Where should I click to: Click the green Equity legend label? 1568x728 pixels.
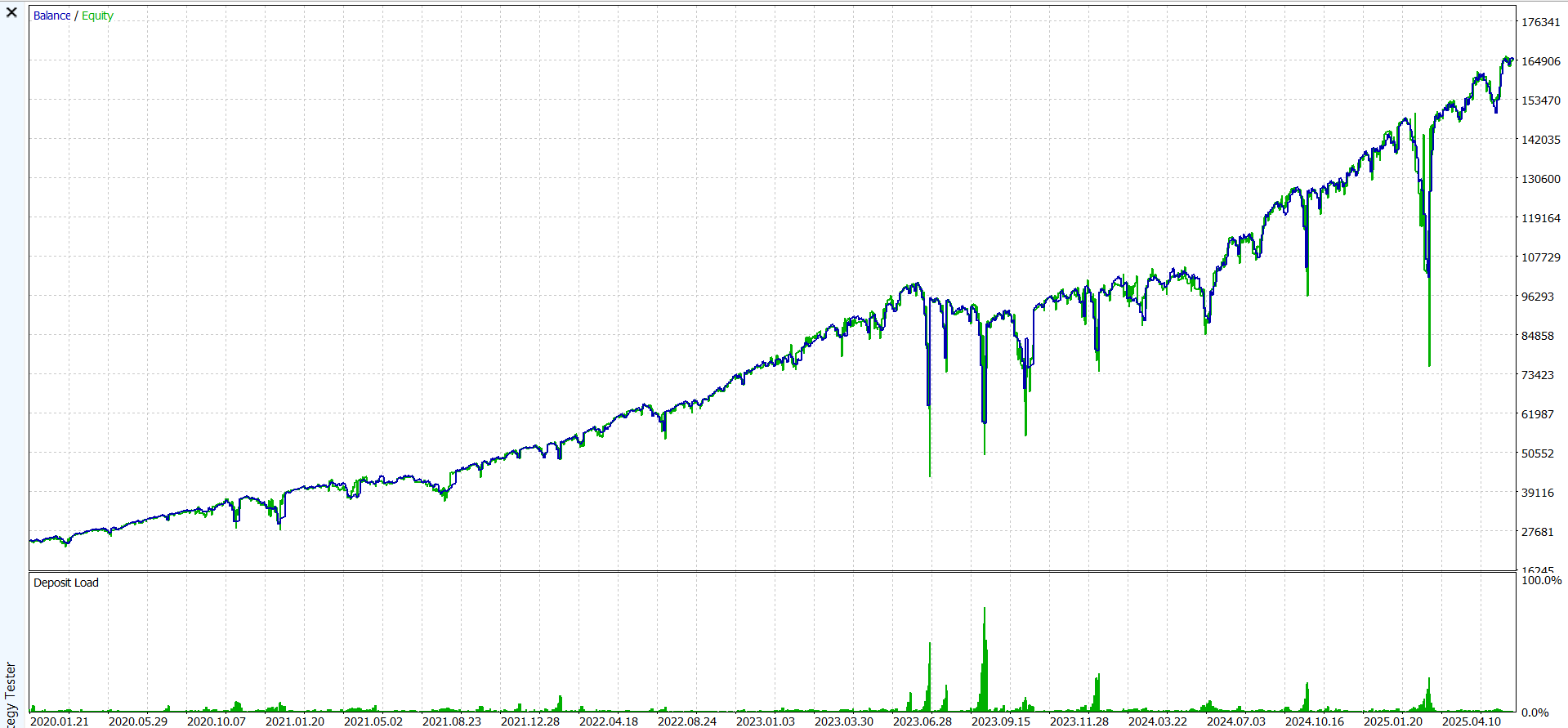click(x=97, y=16)
